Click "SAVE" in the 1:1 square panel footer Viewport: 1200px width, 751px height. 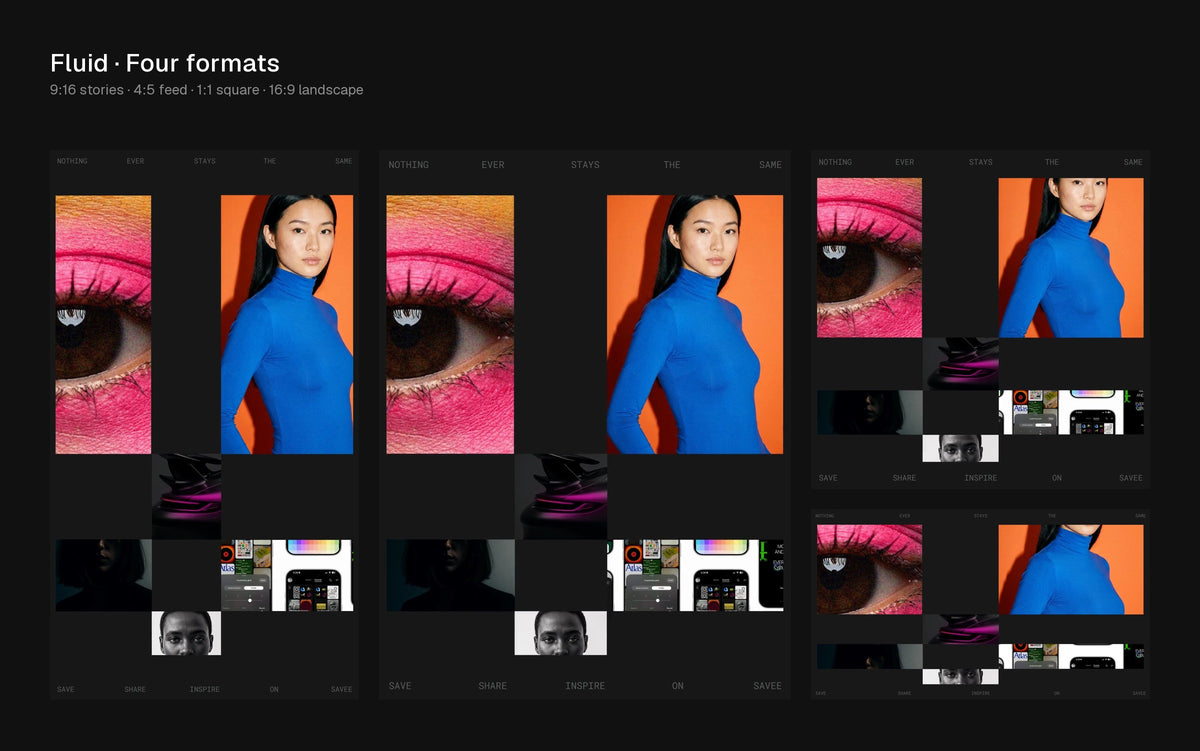pos(828,478)
